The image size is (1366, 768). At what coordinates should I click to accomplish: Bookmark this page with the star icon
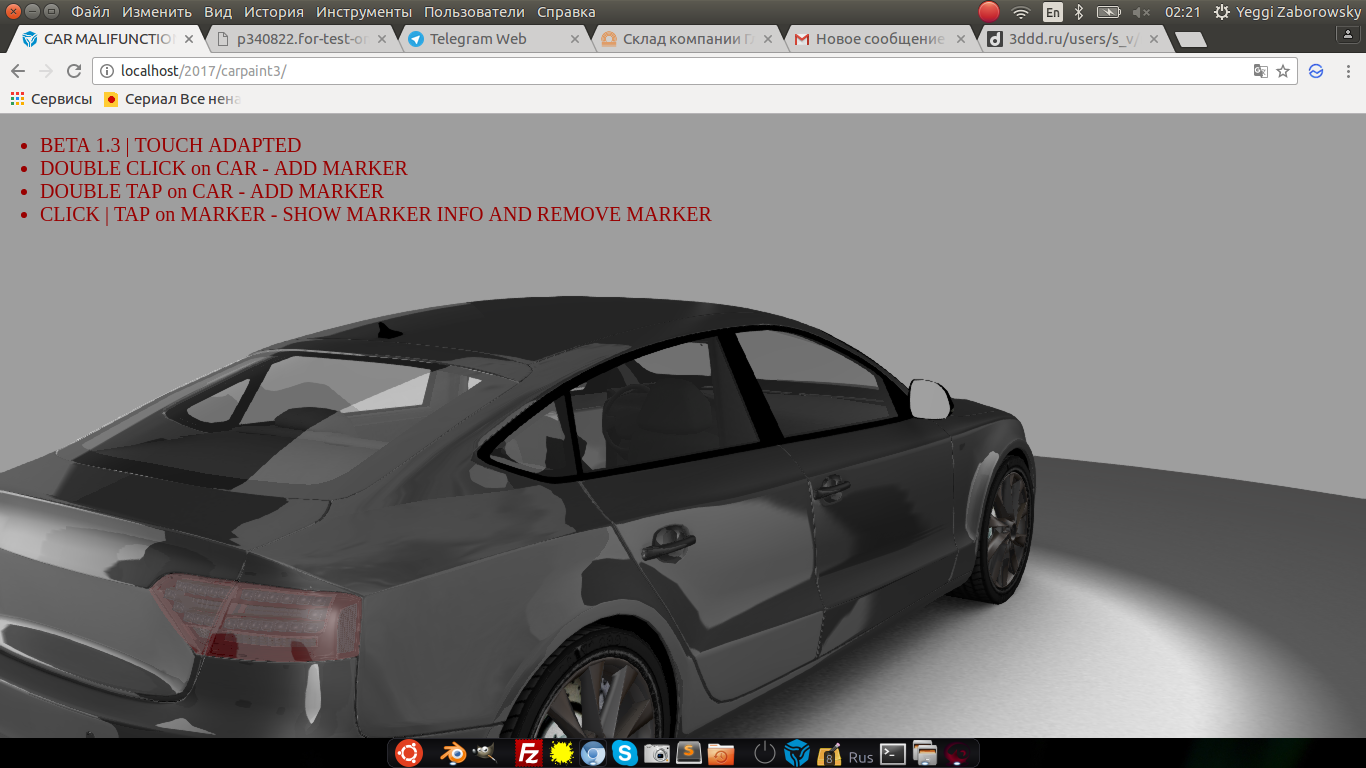point(1283,71)
